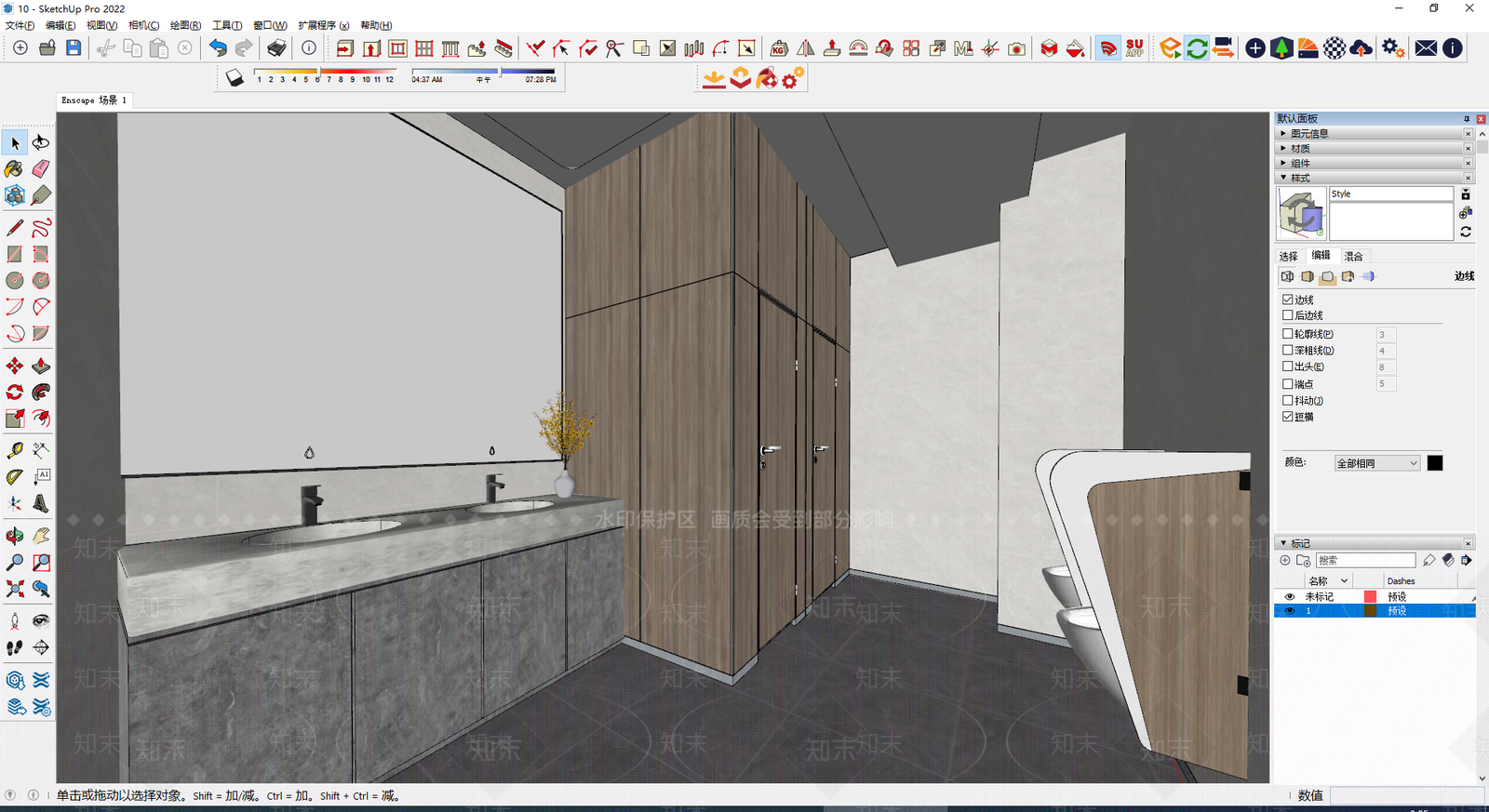Enable the 抖动 jitter checkbox
Viewport: 1489px width, 812px height.
(x=1288, y=400)
